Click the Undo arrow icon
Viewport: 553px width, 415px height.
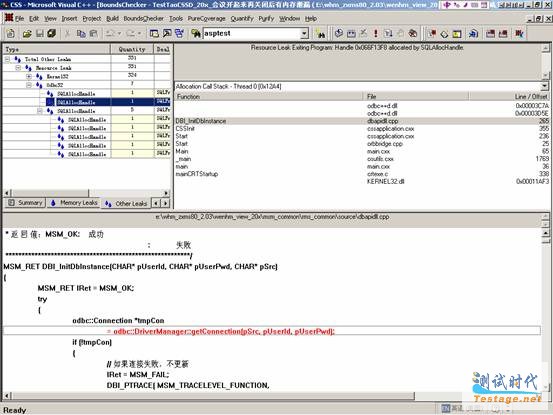110,33
